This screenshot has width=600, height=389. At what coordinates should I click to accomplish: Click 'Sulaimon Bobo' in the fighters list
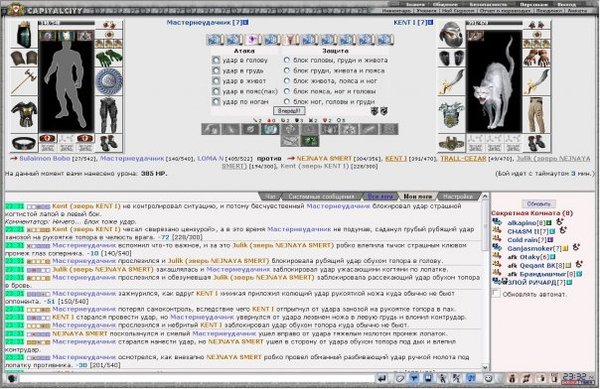pos(45,158)
